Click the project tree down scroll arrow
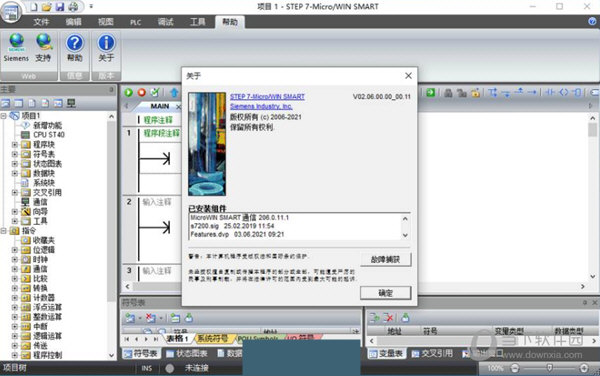The height and width of the screenshot is (376, 600). click(x=112, y=356)
